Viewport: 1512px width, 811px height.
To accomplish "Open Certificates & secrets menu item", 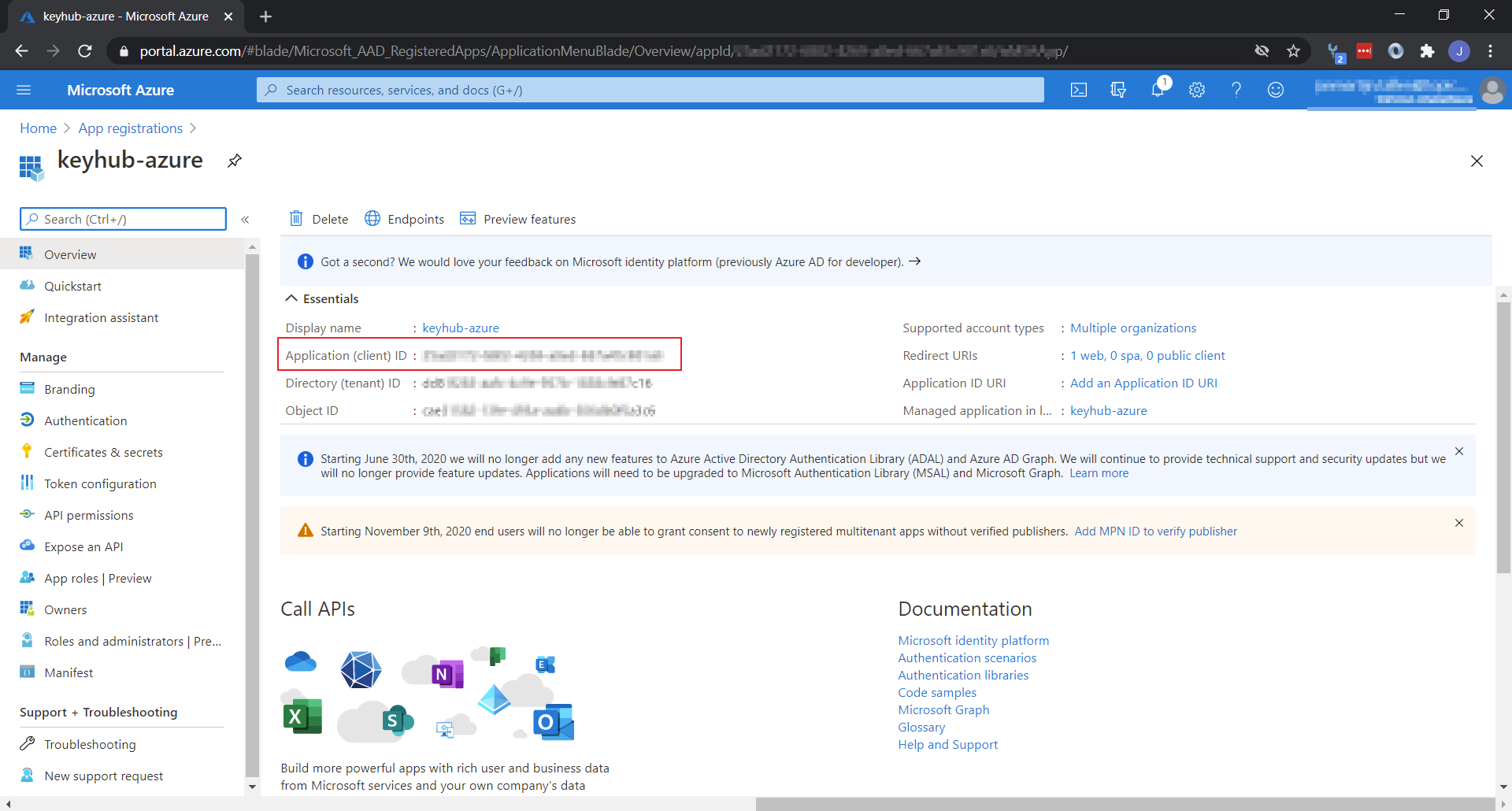I will point(103,453).
